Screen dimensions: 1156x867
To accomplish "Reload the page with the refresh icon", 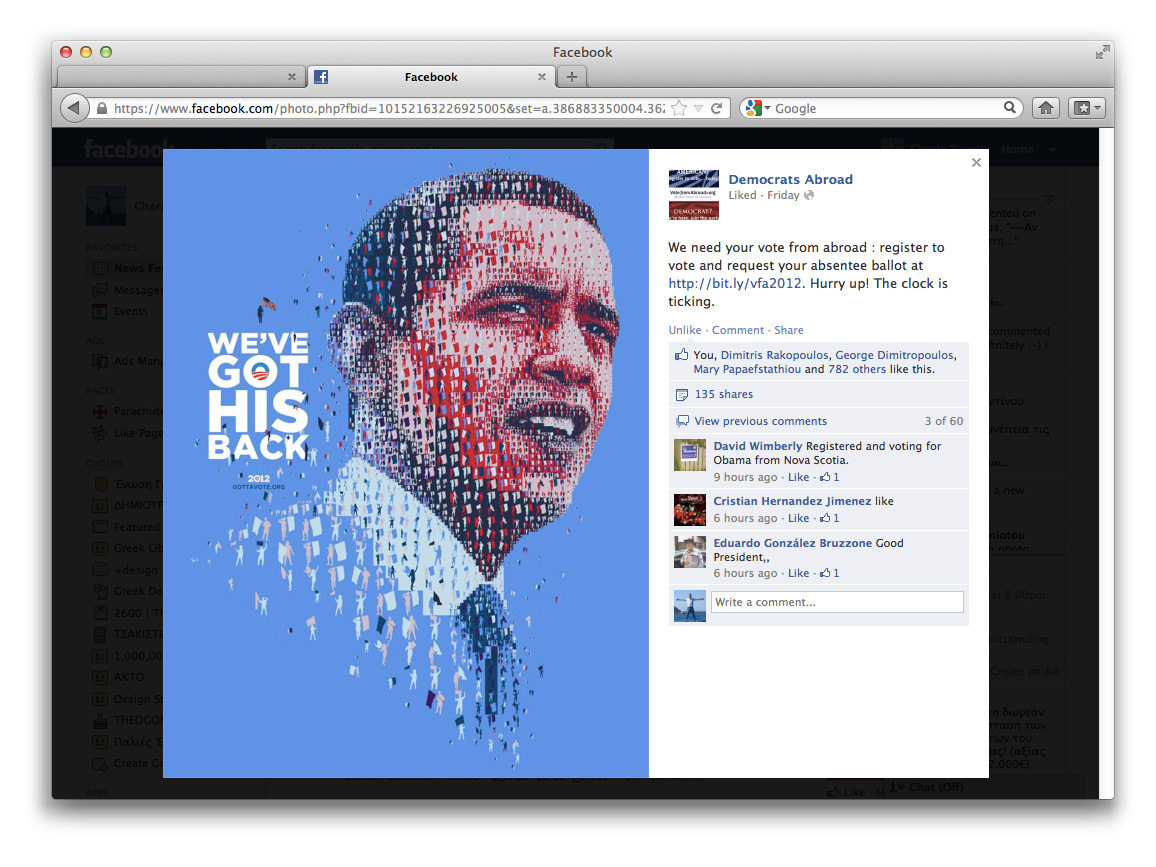I will (717, 108).
